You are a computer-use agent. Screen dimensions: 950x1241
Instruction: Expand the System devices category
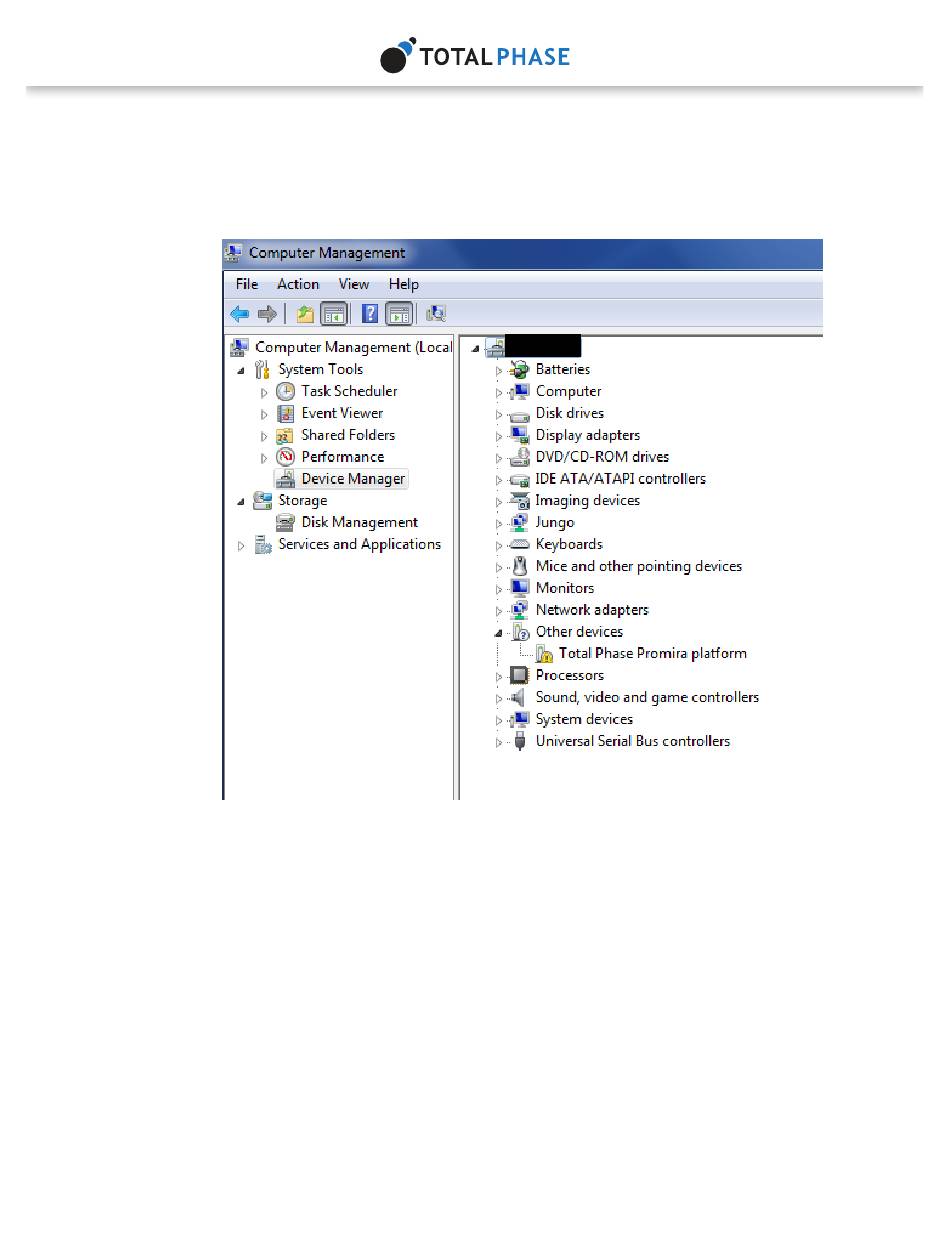point(499,720)
